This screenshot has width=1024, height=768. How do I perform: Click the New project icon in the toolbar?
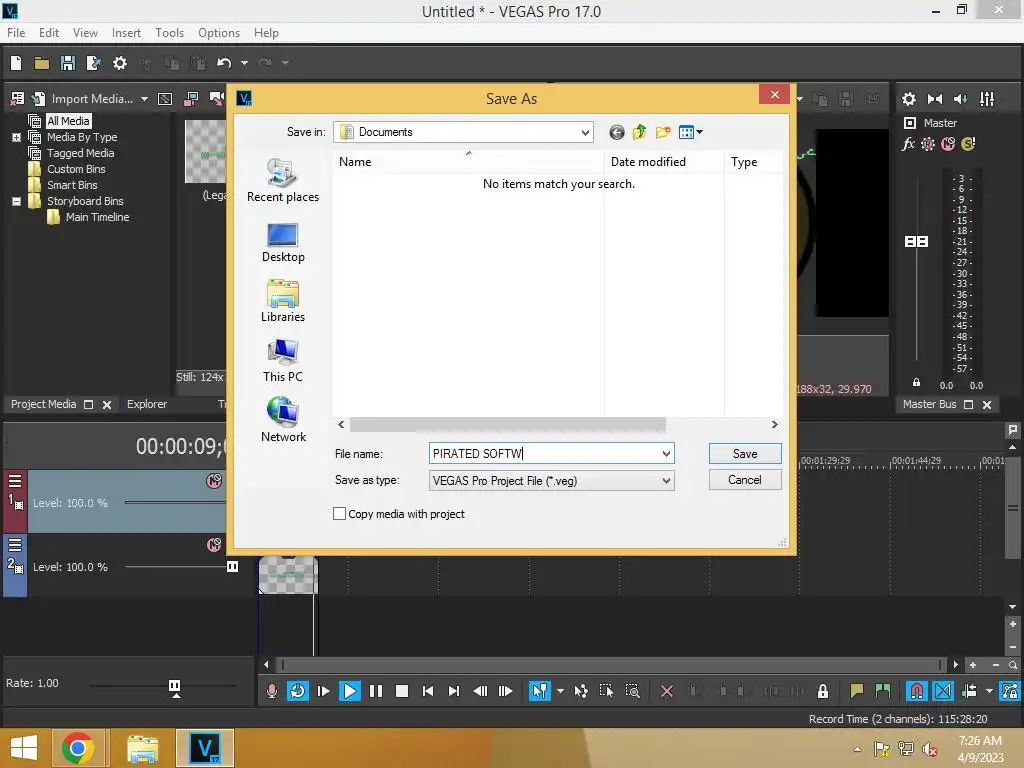click(16, 63)
